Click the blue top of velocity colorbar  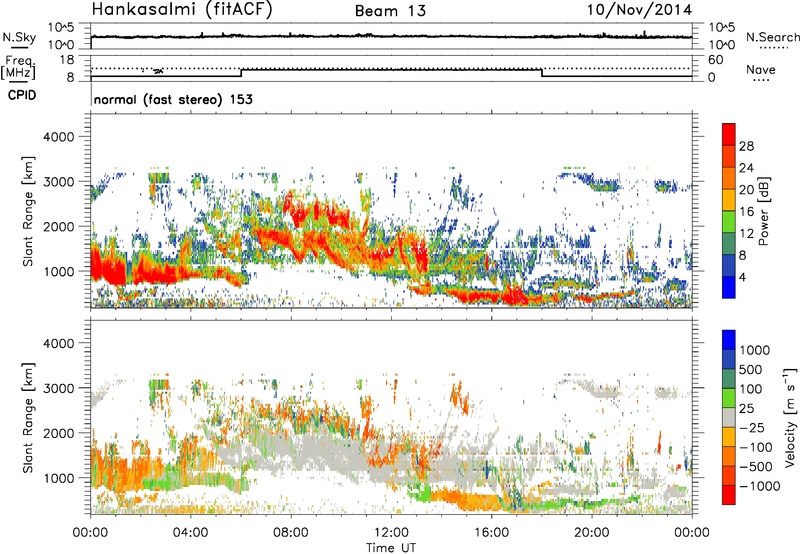pyautogui.click(x=729, y=340)
